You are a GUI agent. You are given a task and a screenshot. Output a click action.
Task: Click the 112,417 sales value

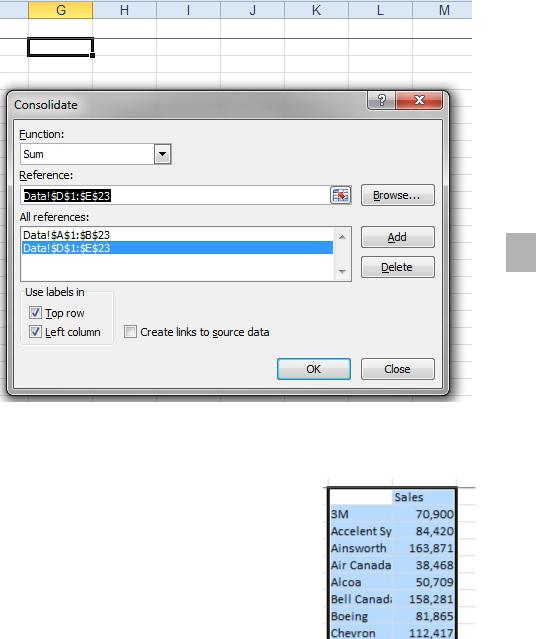pyautogui.click(x=424, y=633)
